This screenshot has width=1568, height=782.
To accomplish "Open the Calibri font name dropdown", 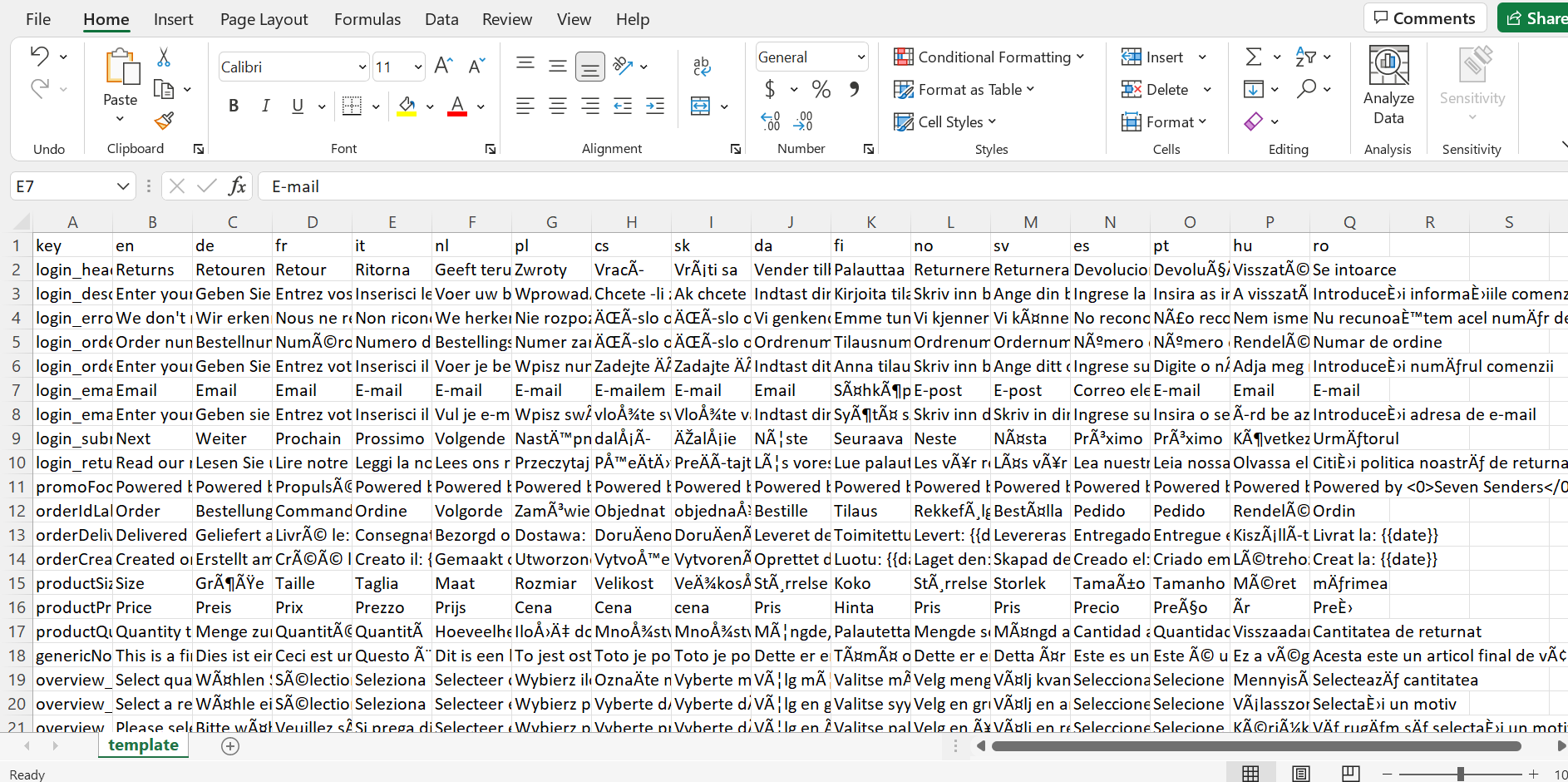I will tap(362, 67).
